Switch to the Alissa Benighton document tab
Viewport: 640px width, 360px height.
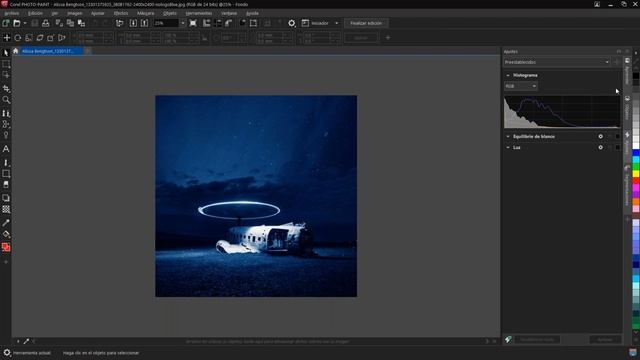[51, 51]
